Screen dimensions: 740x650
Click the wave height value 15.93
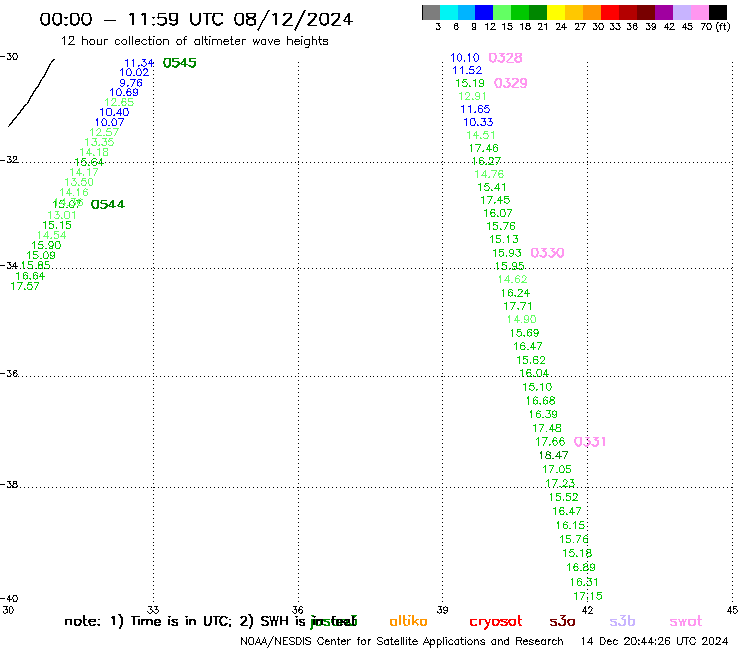[507, 253]
